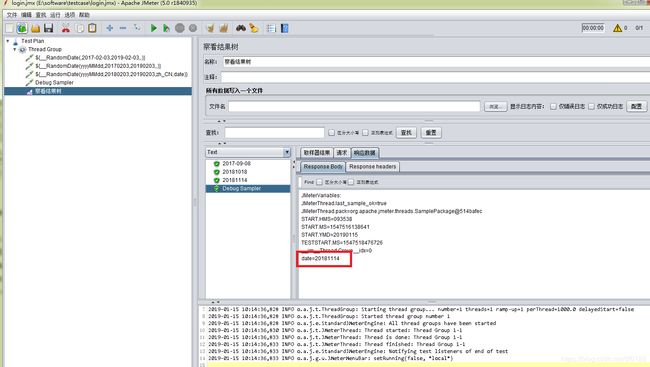Click the configure button by filename
The width and height of the screenshot is (650, 367).
click(636, 107)
